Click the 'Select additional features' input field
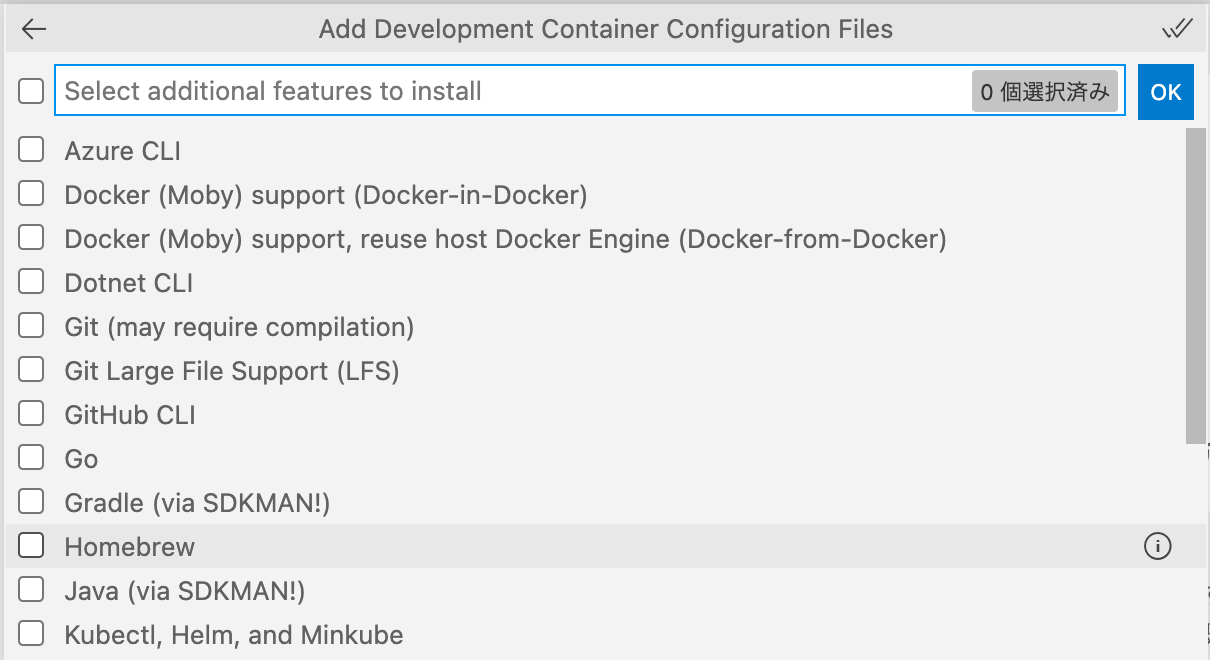This screenshot has height=660, width=1210. [500, 92]
